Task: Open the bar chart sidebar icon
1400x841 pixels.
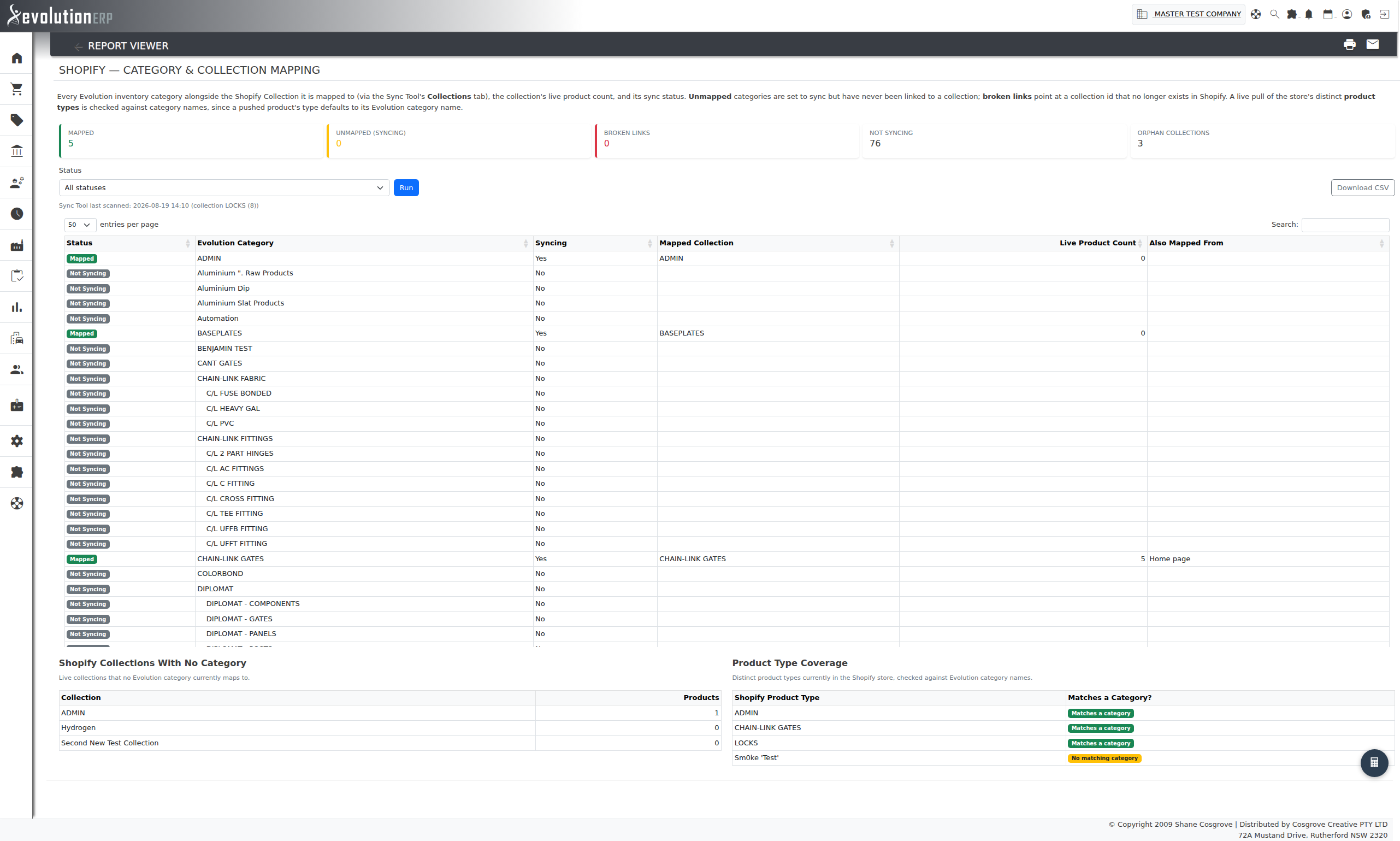Action: tap(17, 307)
